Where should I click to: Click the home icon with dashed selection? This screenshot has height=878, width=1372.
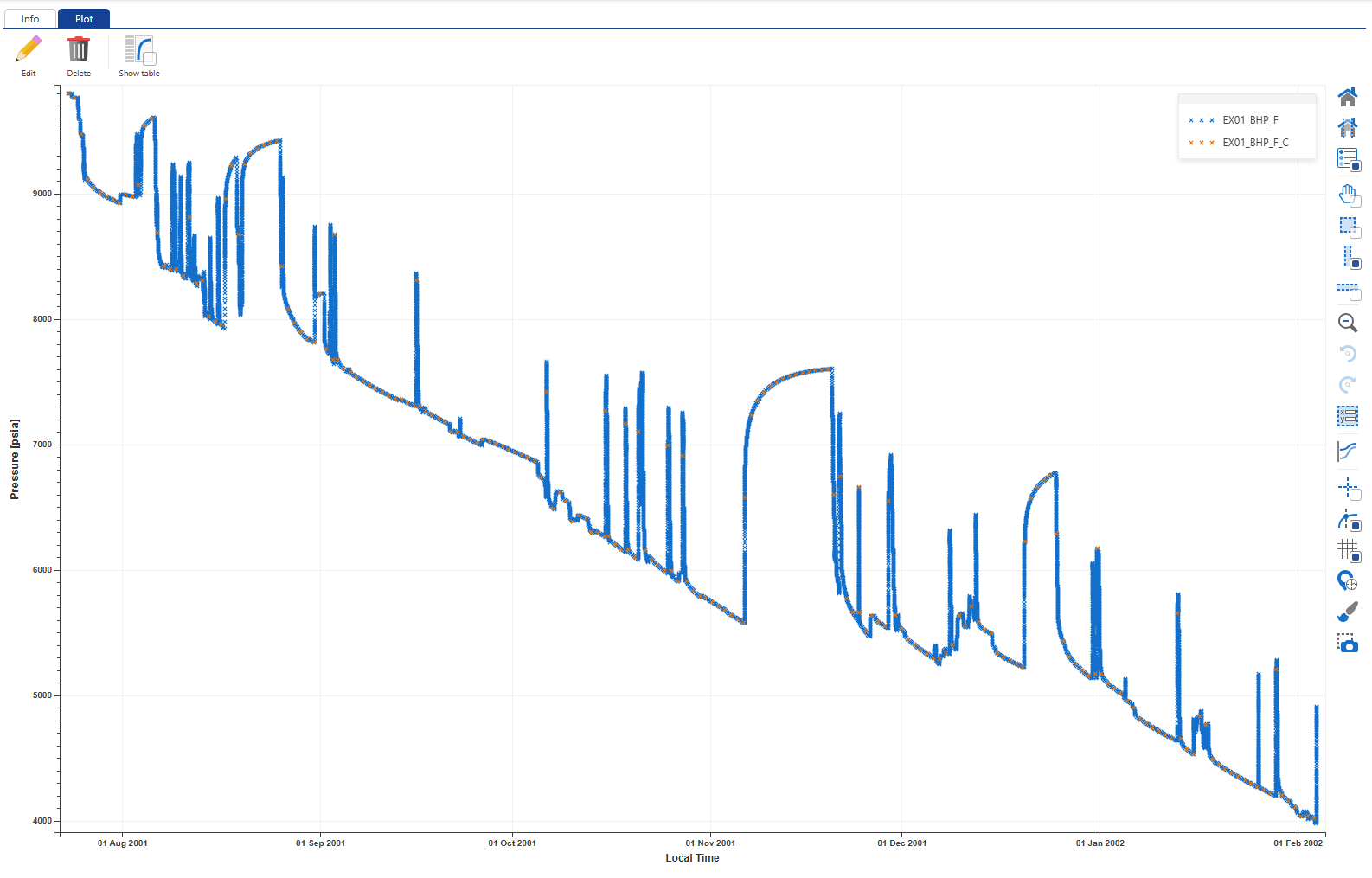tap(1348, 127)
